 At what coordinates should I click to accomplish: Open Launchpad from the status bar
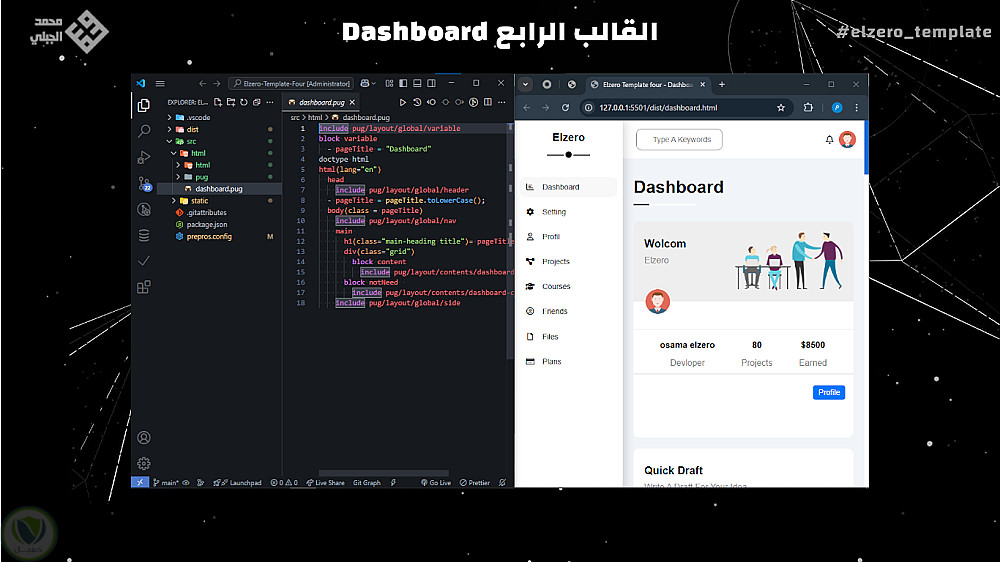click(x=237, y=483)
